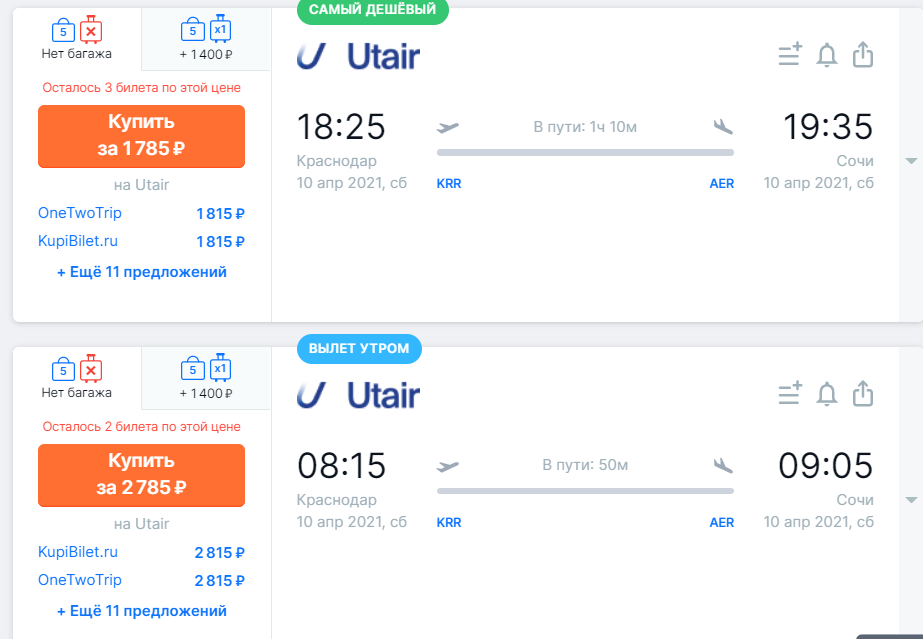
Task: Select the '+1400 ₽' baggage tab for the 18:25 flight
Action: click(206, 39)
